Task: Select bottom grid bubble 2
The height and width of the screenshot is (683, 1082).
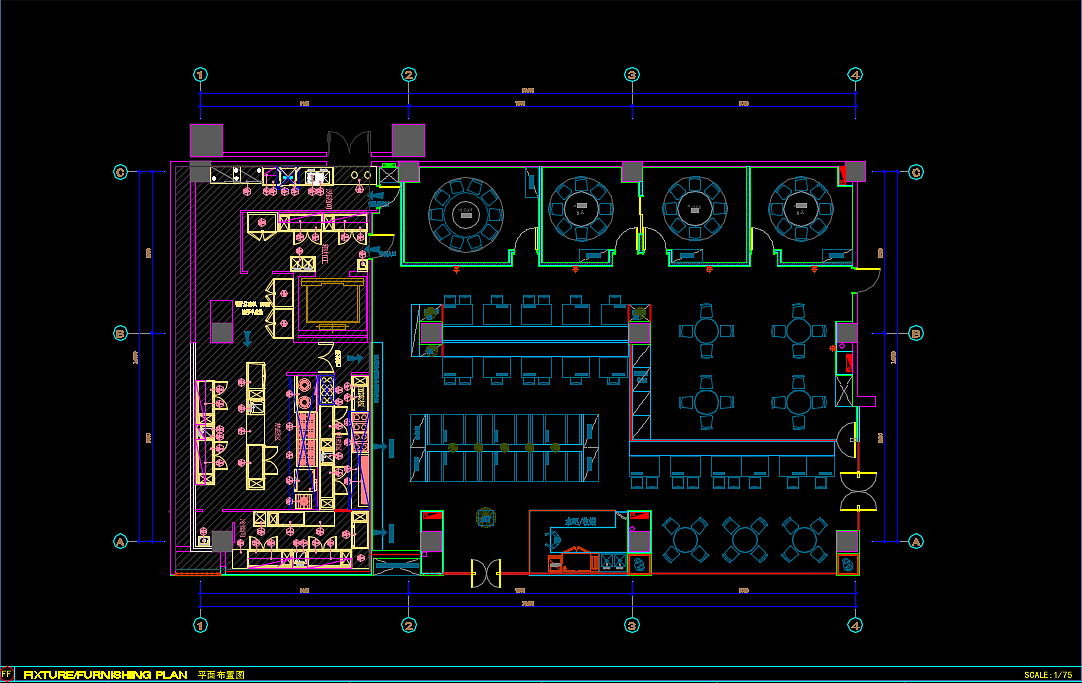Action: pyautogui.click(x=409, y=625)
